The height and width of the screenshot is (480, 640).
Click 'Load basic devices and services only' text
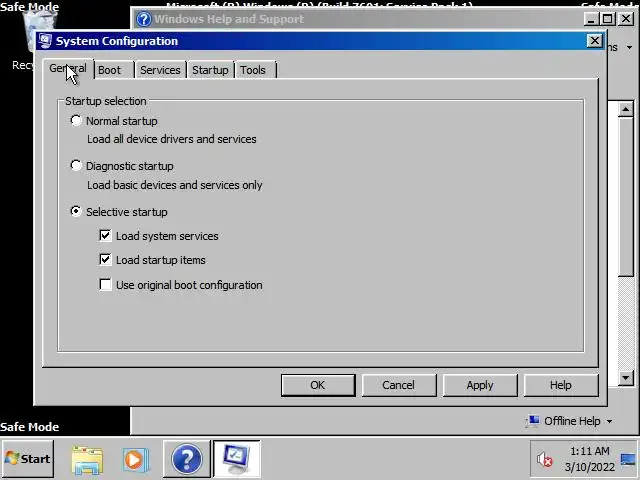[175, 185]
